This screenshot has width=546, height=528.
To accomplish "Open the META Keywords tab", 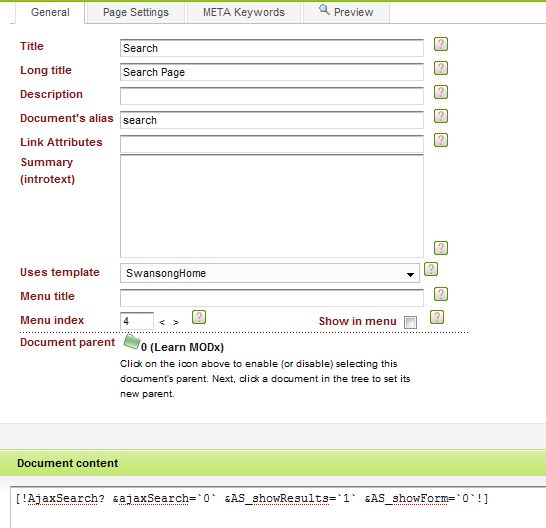I will click(x=244, y=12).
